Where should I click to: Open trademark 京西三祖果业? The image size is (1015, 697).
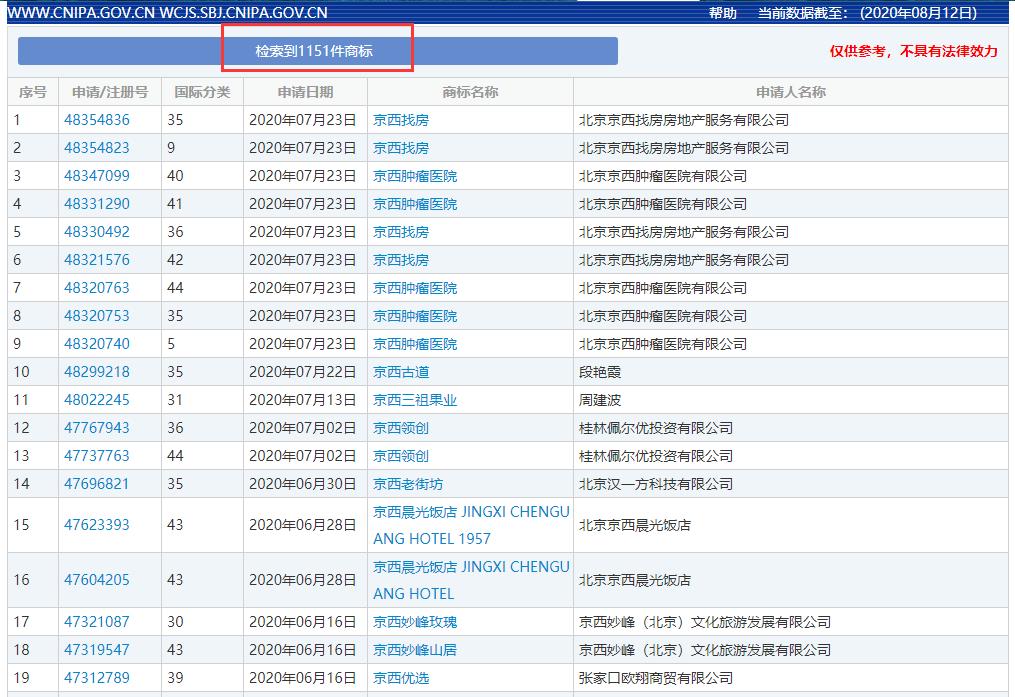point(415,400)
